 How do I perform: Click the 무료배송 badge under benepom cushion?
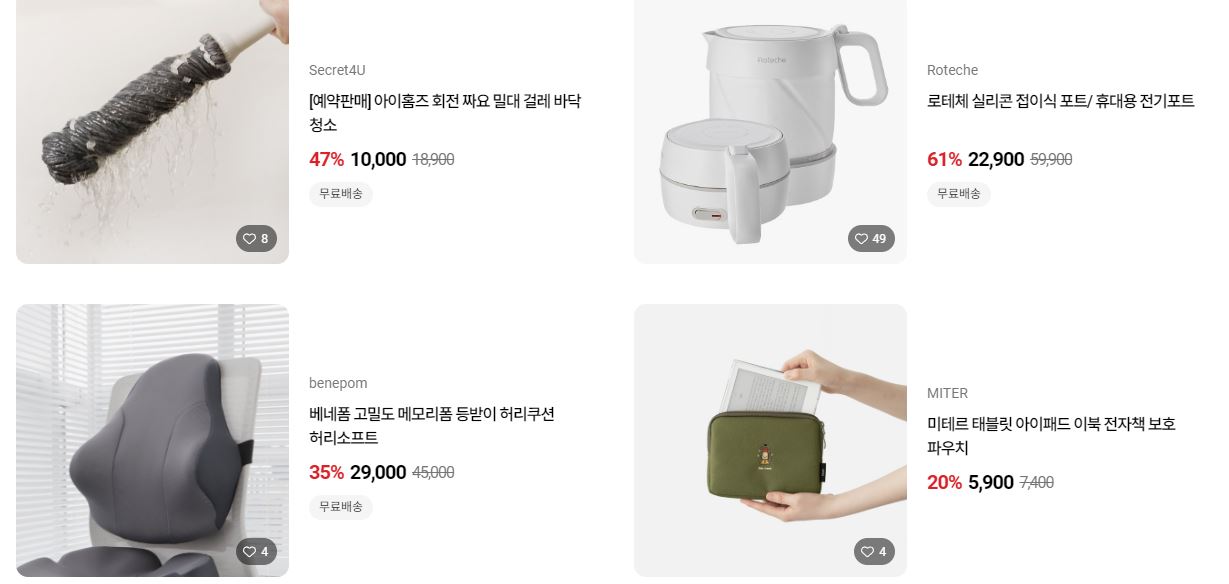tap(341, 507)
